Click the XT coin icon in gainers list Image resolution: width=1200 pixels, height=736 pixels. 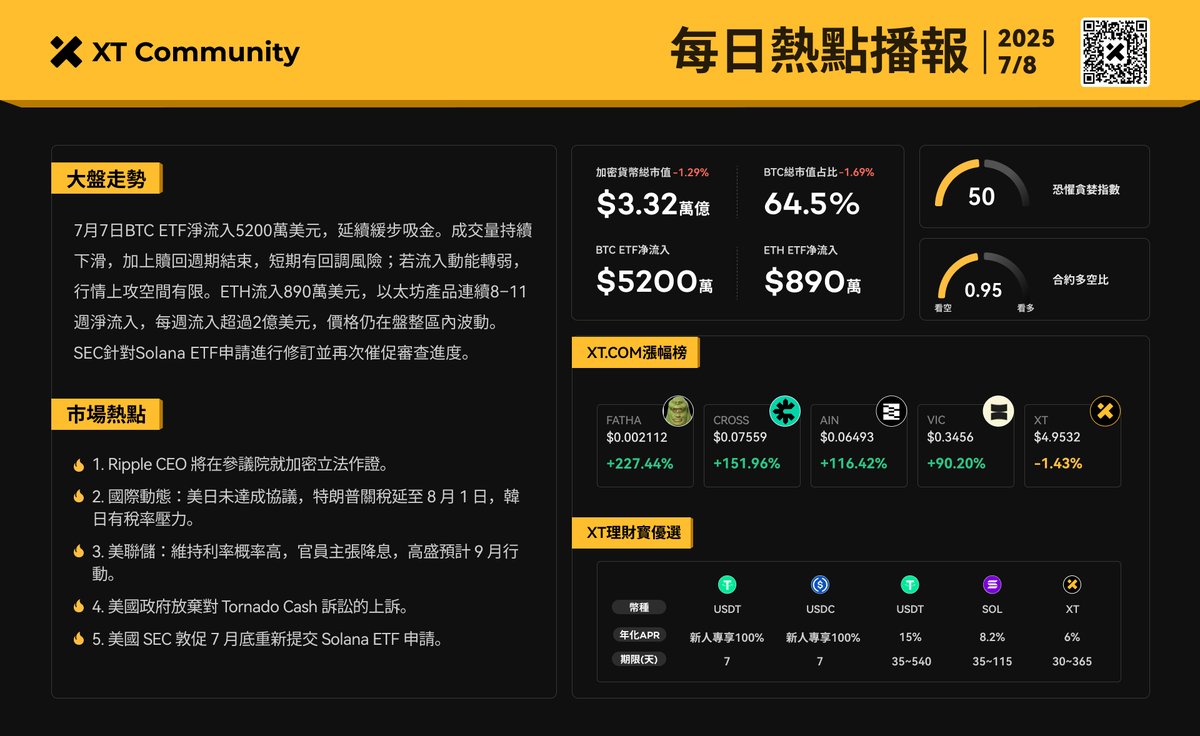point(1105,411)
